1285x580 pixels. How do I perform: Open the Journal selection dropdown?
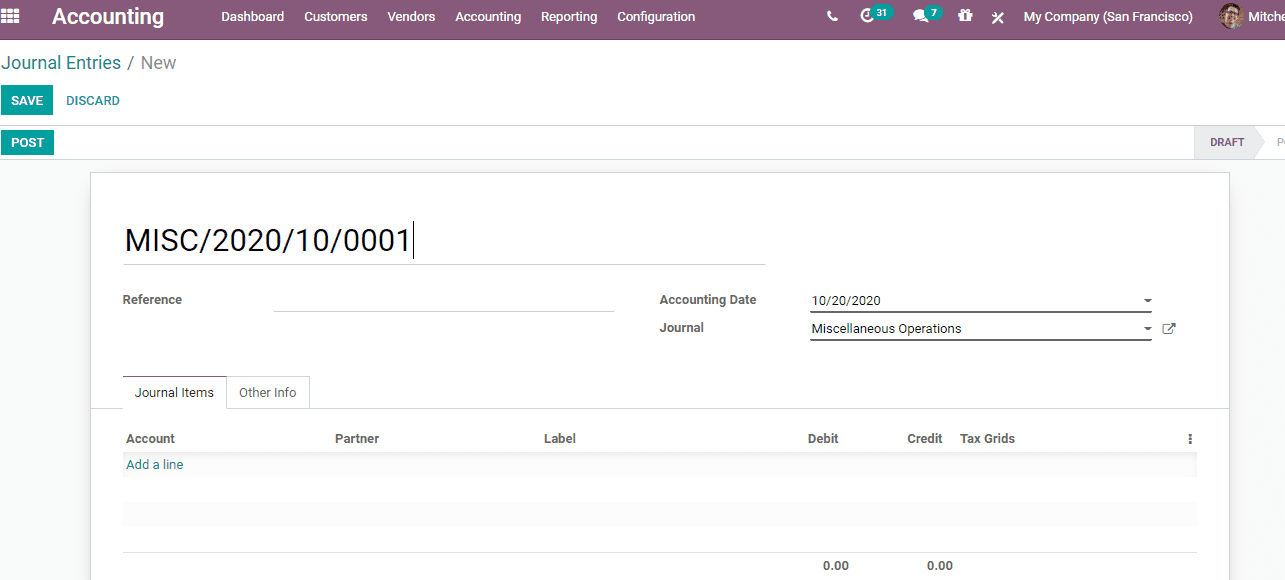(x=1146, y=328)
